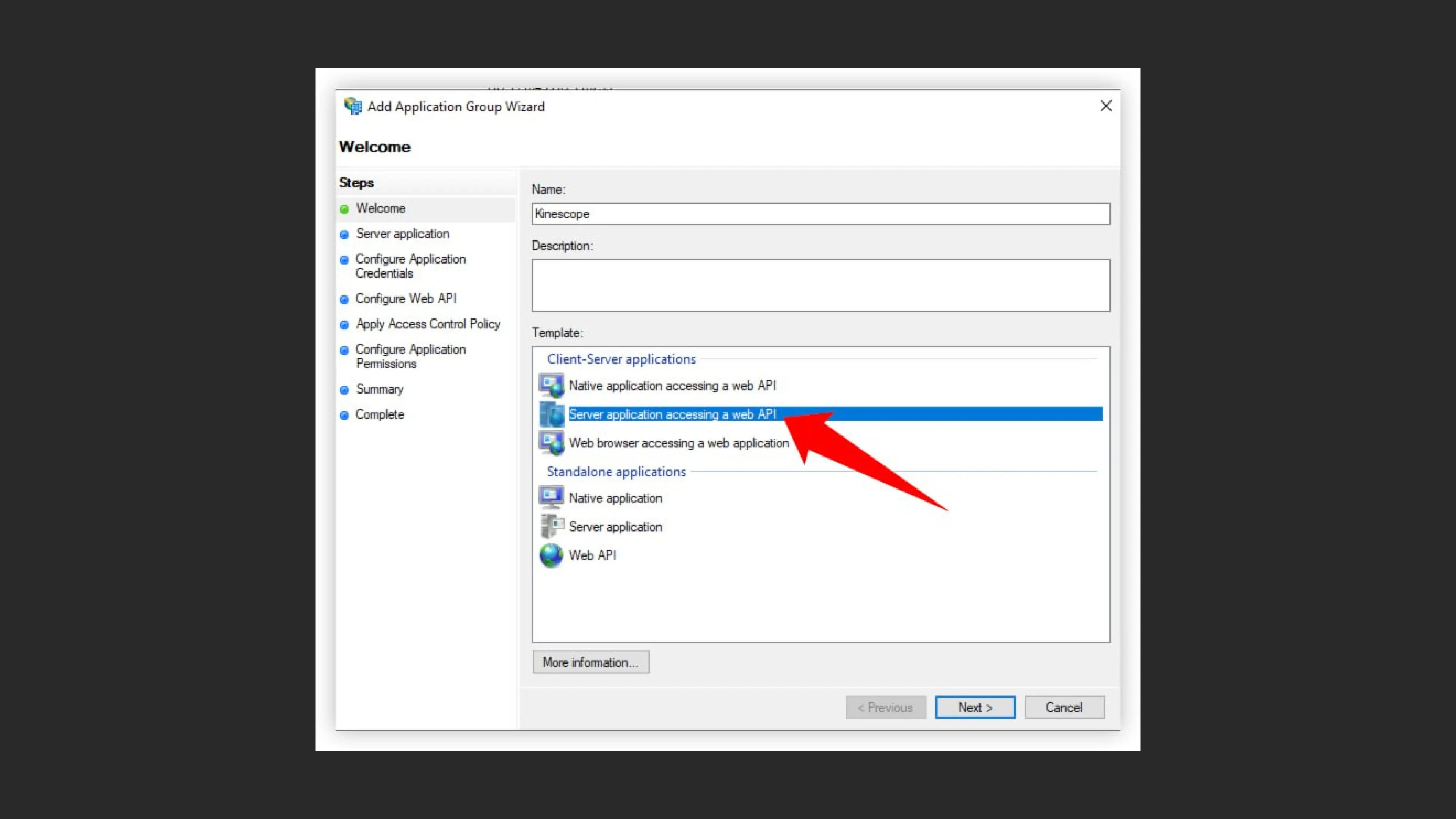
Task: Pick the Web browser accessing a web application template
Action: tap(678, 443)
